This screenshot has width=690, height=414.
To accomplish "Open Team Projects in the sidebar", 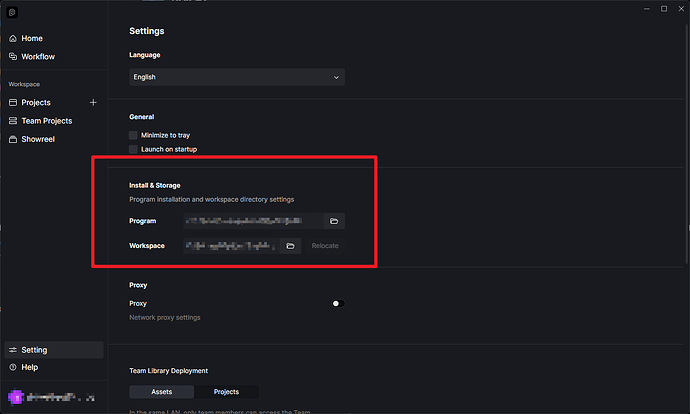I will pyautogui.click(x=46, y=120).
